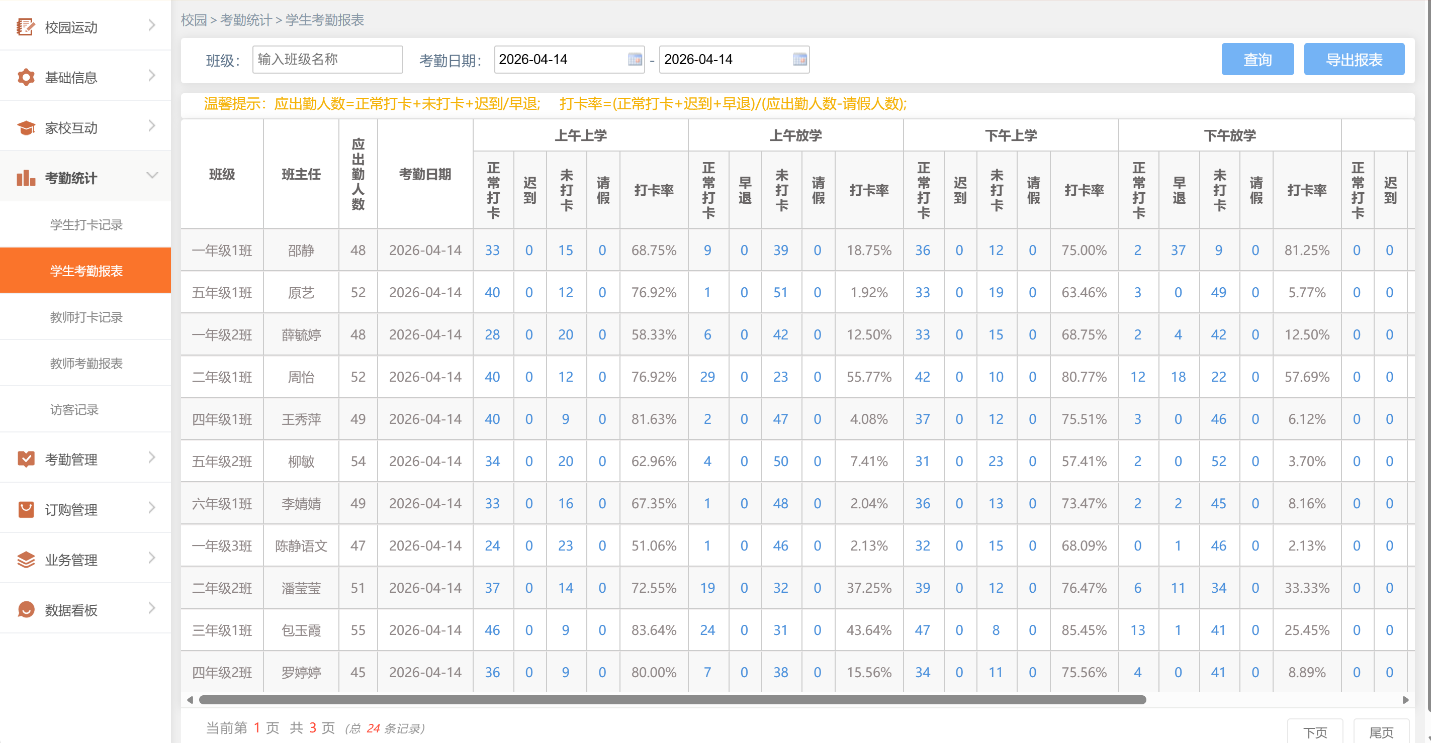Screen dimensions: 1431x743
Task: Click the 考勤统计 bar chart icon
Action: (x=26, y=178)
